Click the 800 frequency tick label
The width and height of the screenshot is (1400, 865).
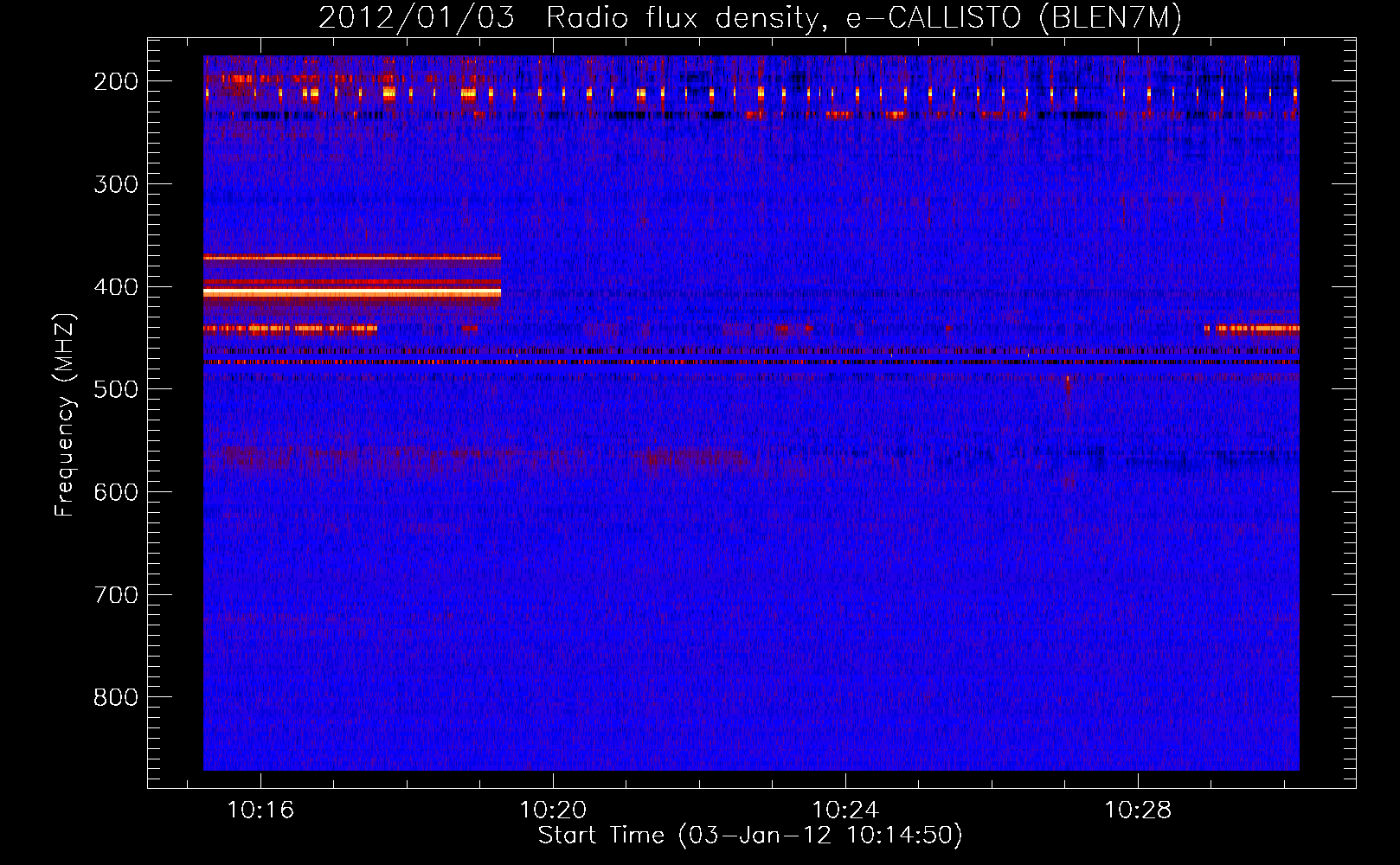(116, 697)
